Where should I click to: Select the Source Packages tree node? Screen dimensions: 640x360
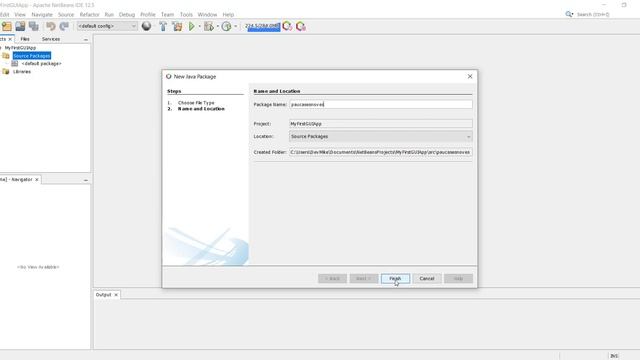point(31,56)
